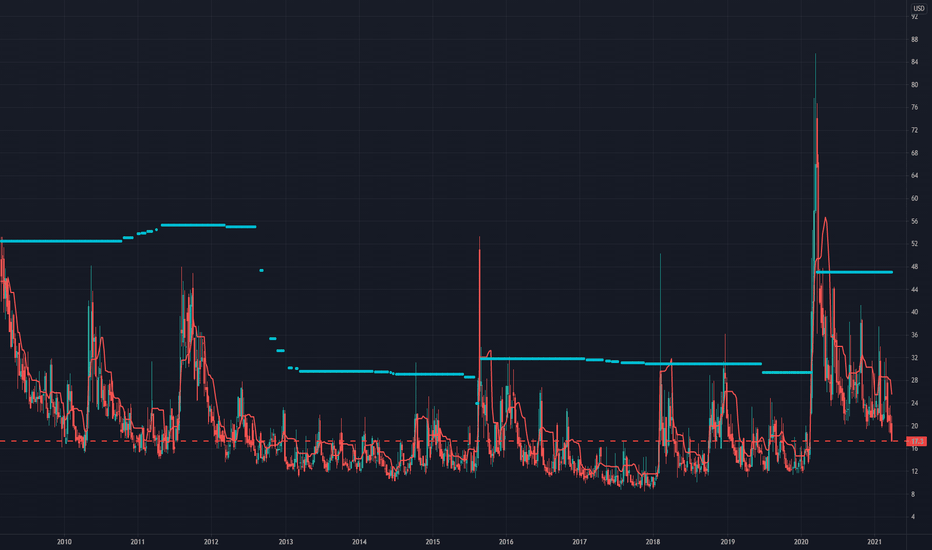Viewport: 932px width, 550px height.
Task: Click the 2018 label on the time axis
Action: [653, 542]
